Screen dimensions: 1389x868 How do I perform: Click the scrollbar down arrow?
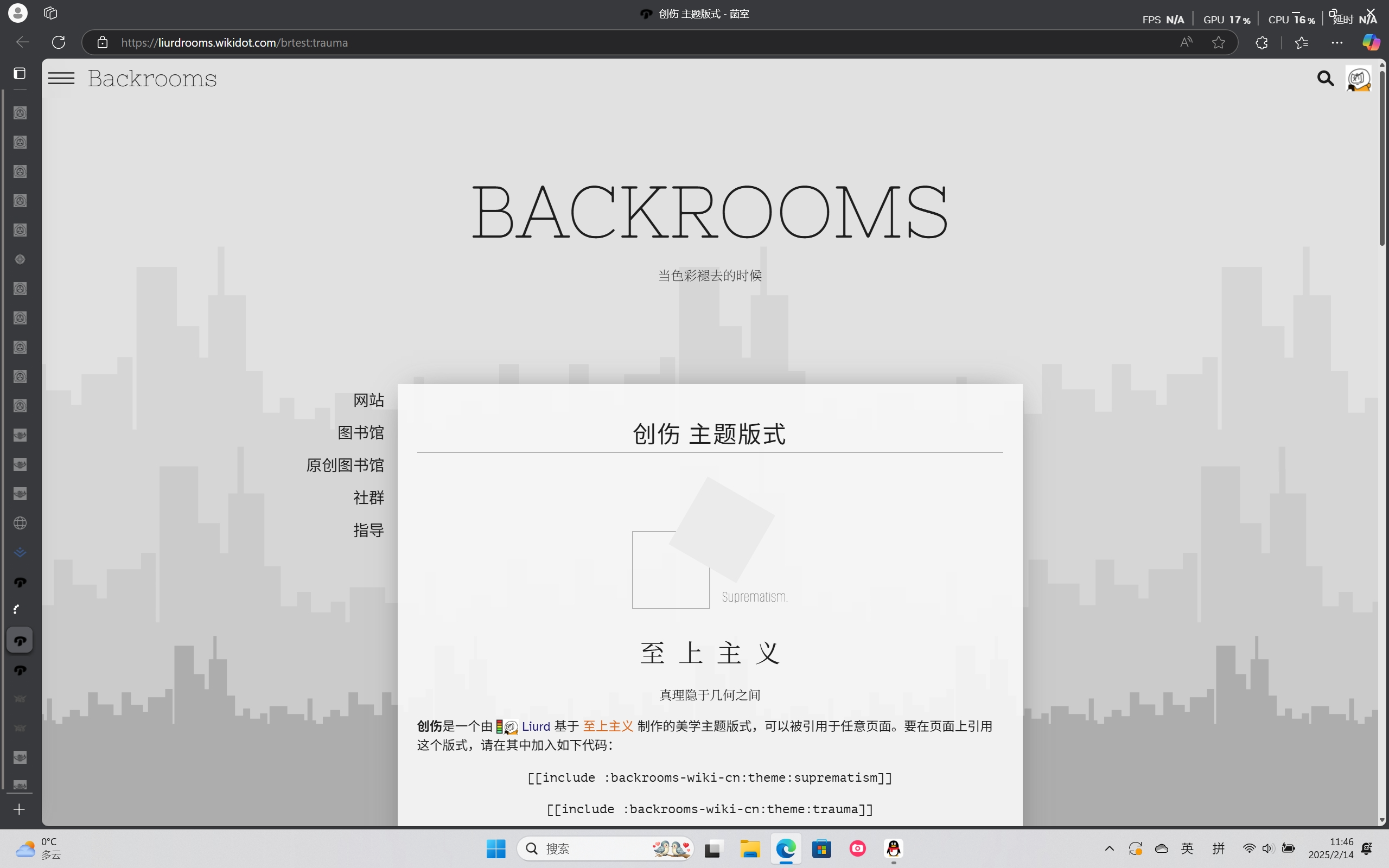tap(1382, 820)
